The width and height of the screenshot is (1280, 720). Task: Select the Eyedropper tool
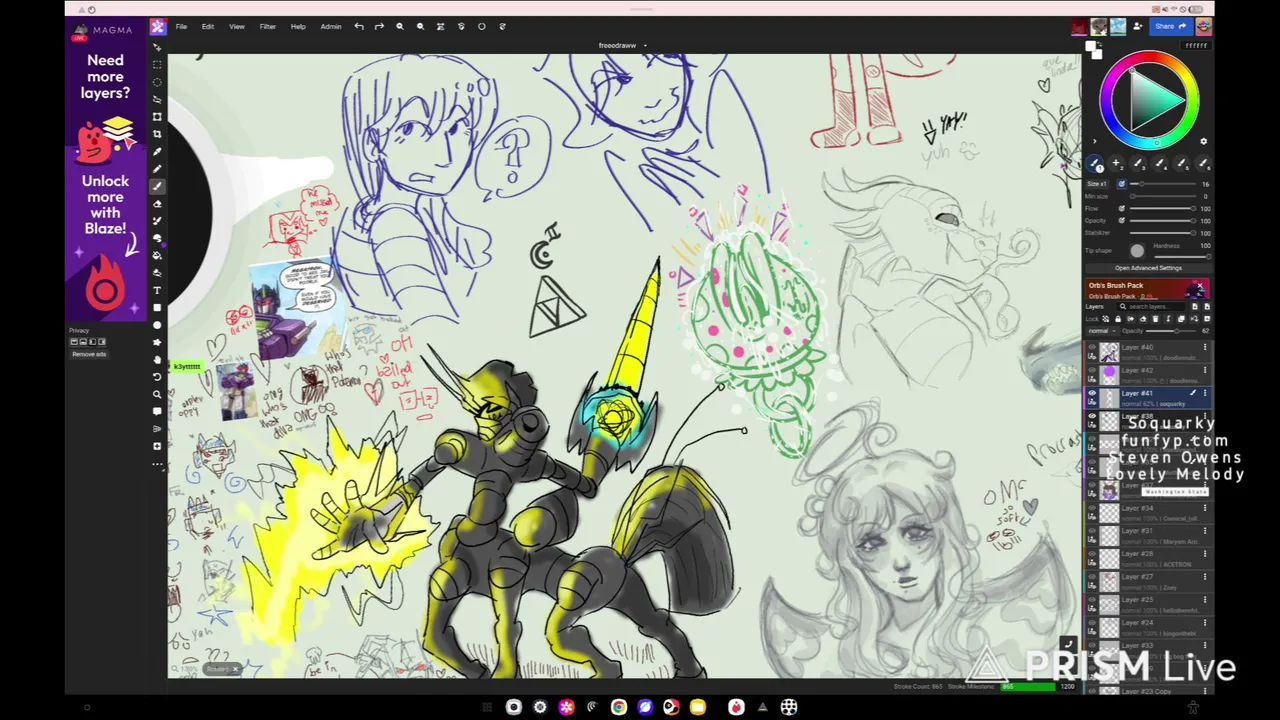click(x=157, y=151)
